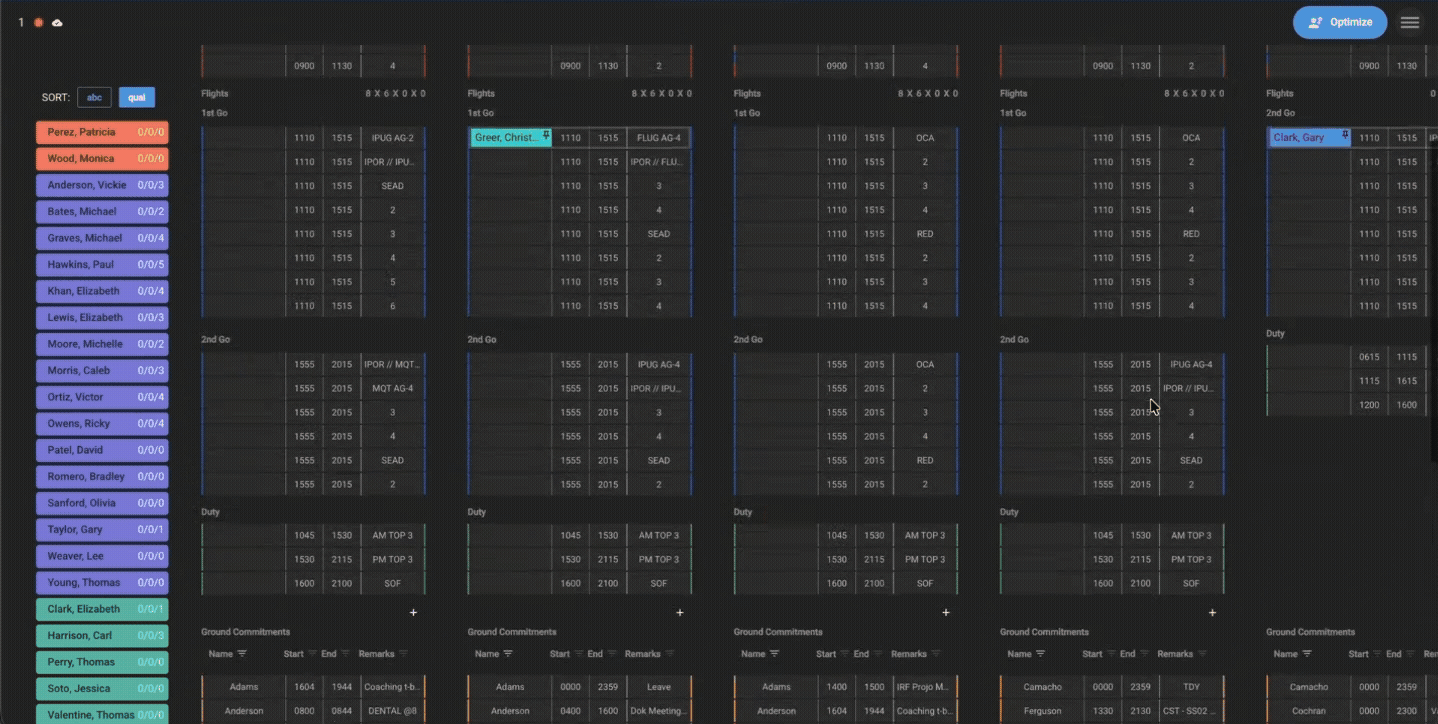Open Name filter in third Ground Commitments table

tap(774, 654)
